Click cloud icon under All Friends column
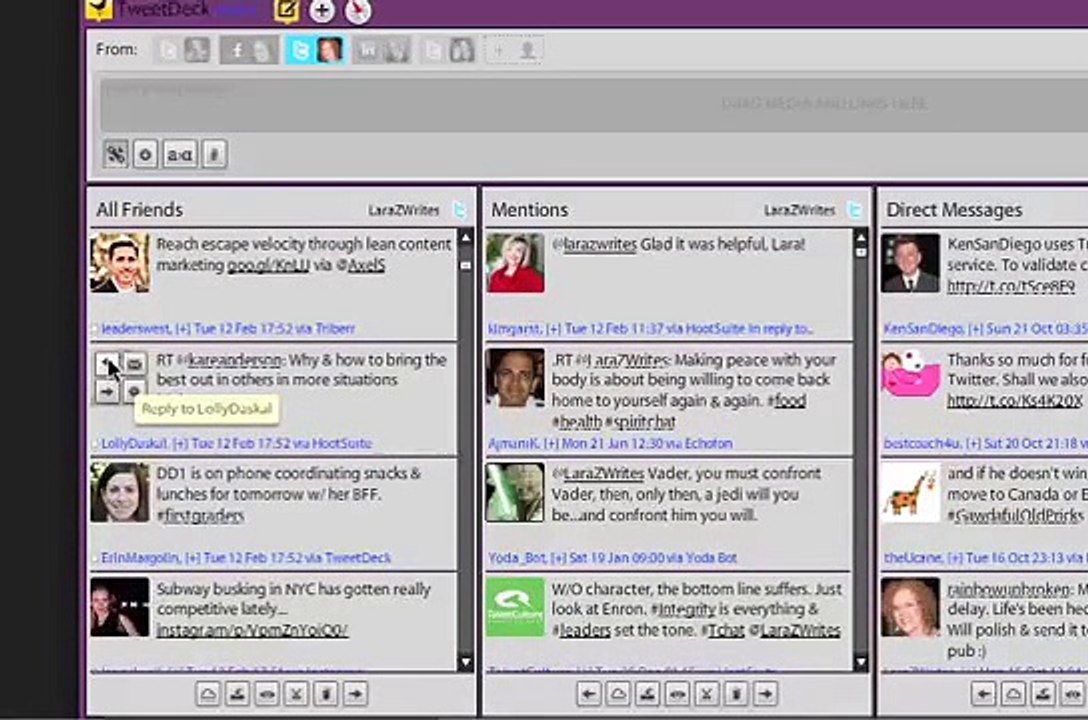 208,694
